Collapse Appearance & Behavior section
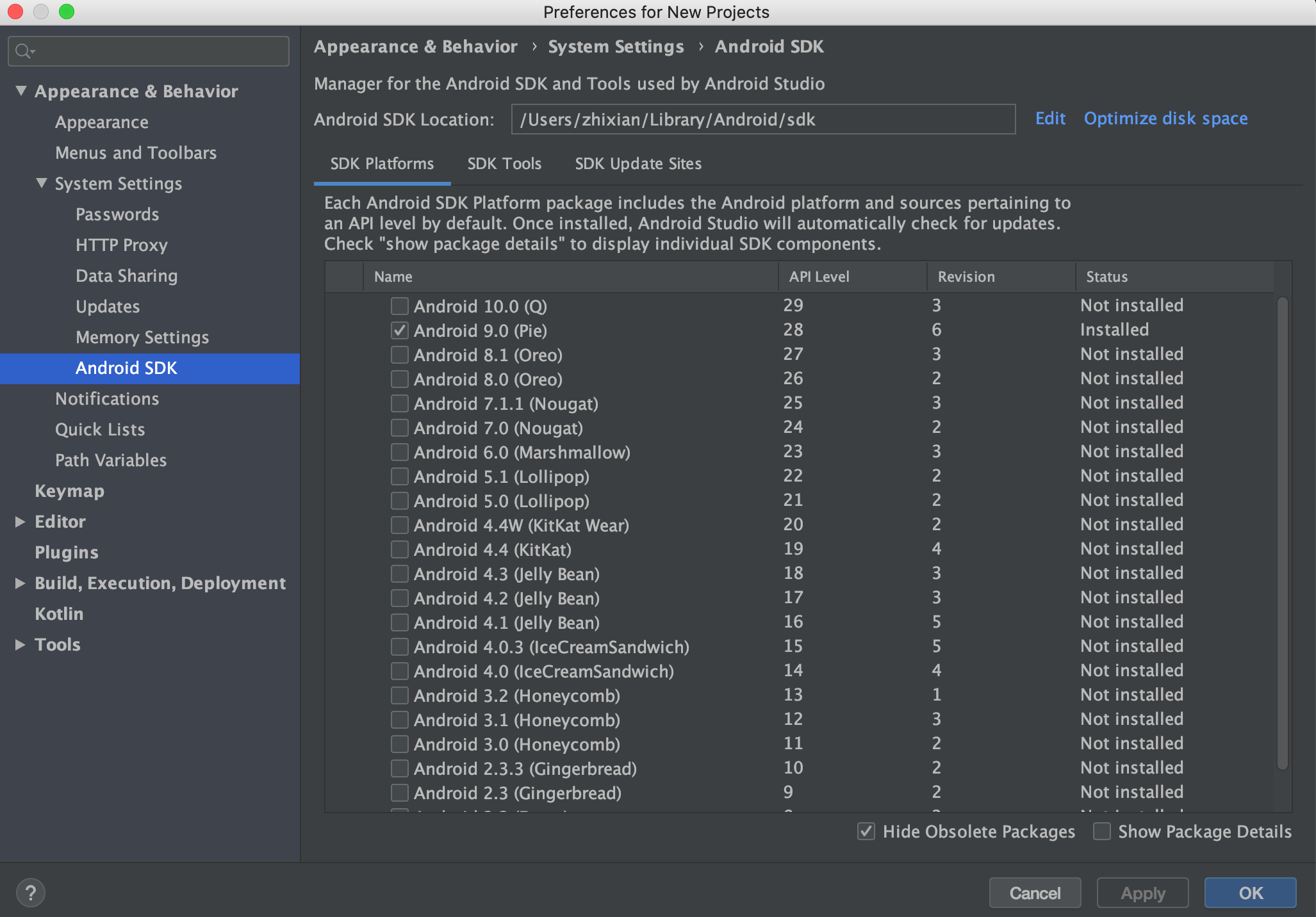 pyautogui.click(x=21, y=91)
